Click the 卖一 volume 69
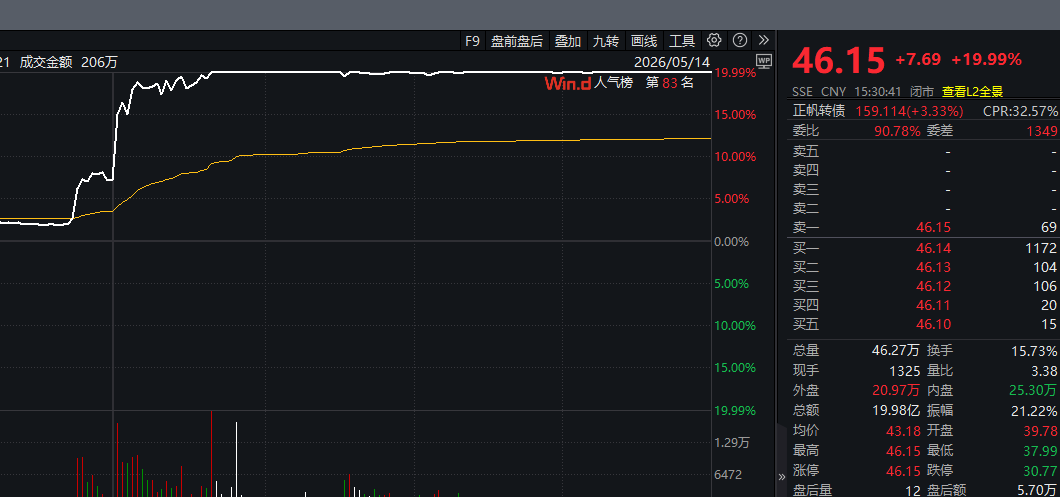The width and height of the screenshot is (1060, 497). click(1049, 228)
